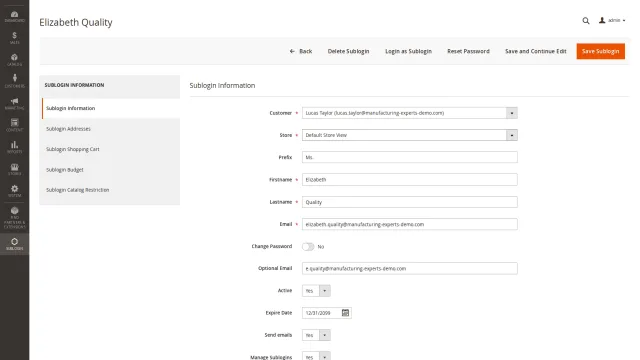Viewport: 640px width, 360px height.
Task: Click Delete Sublogin
Action: tap(348, 51)
